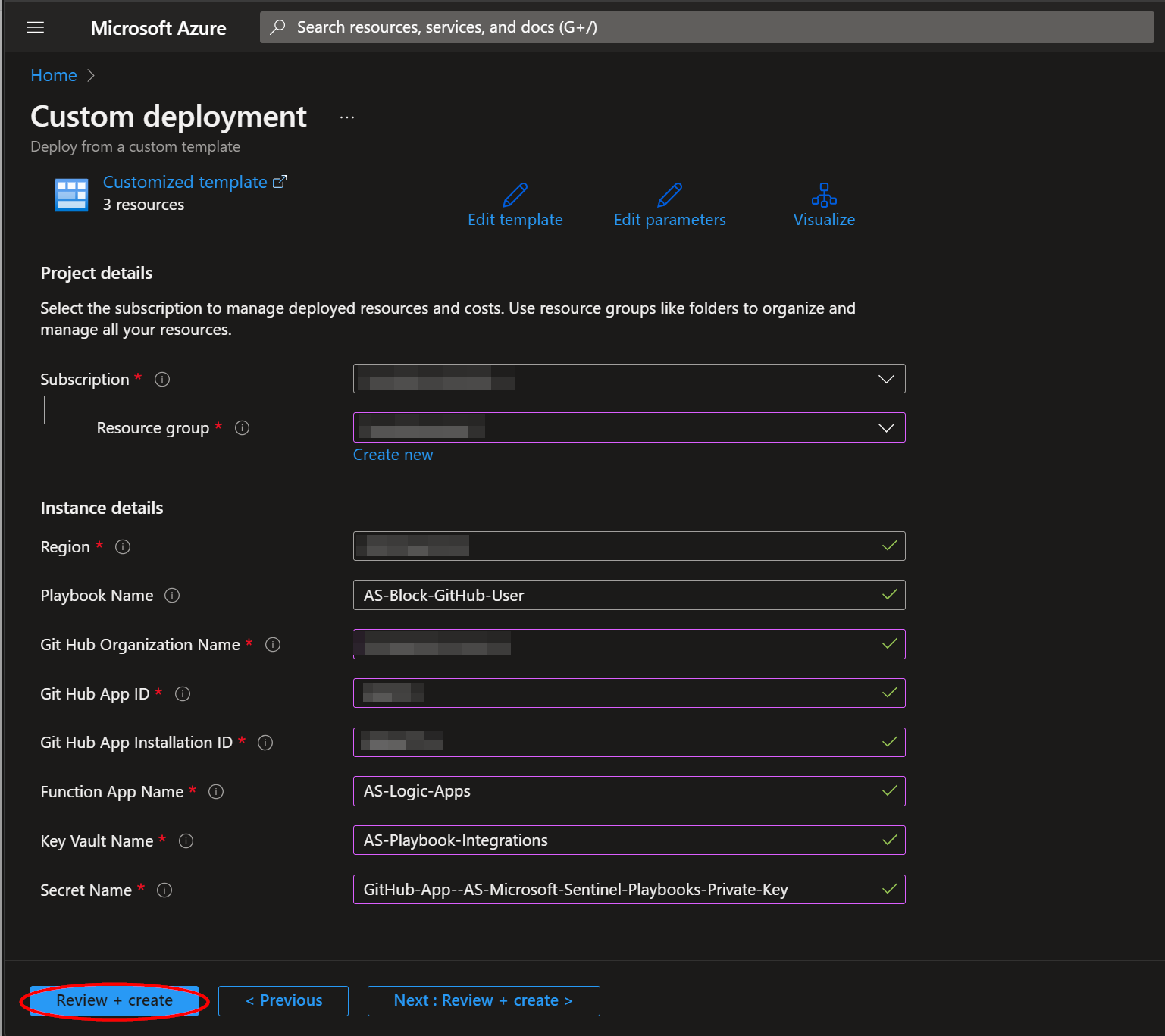Click the Playbook Name input field

click(629, 595)
